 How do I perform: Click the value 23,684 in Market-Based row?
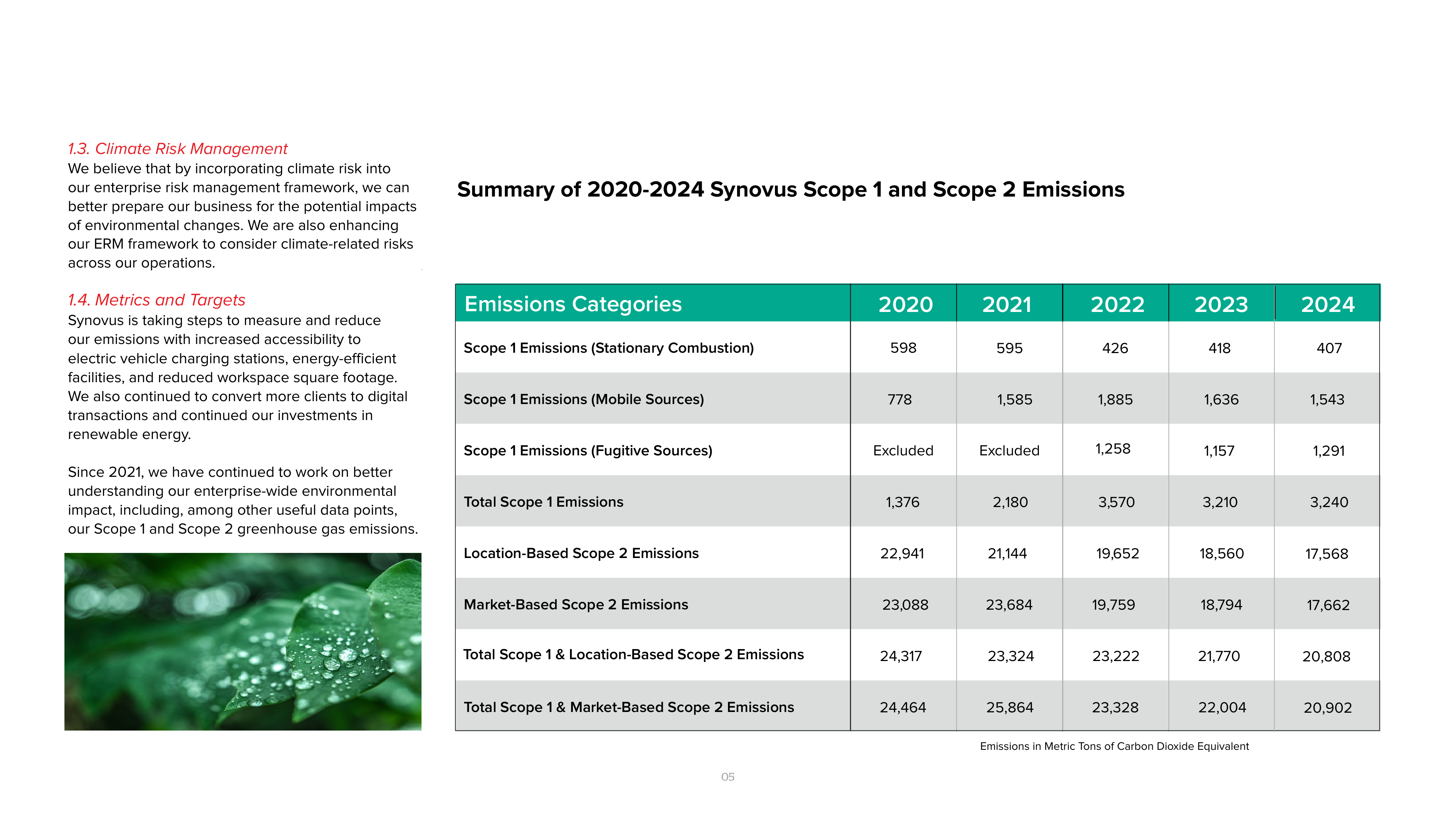pos(1009,605)
